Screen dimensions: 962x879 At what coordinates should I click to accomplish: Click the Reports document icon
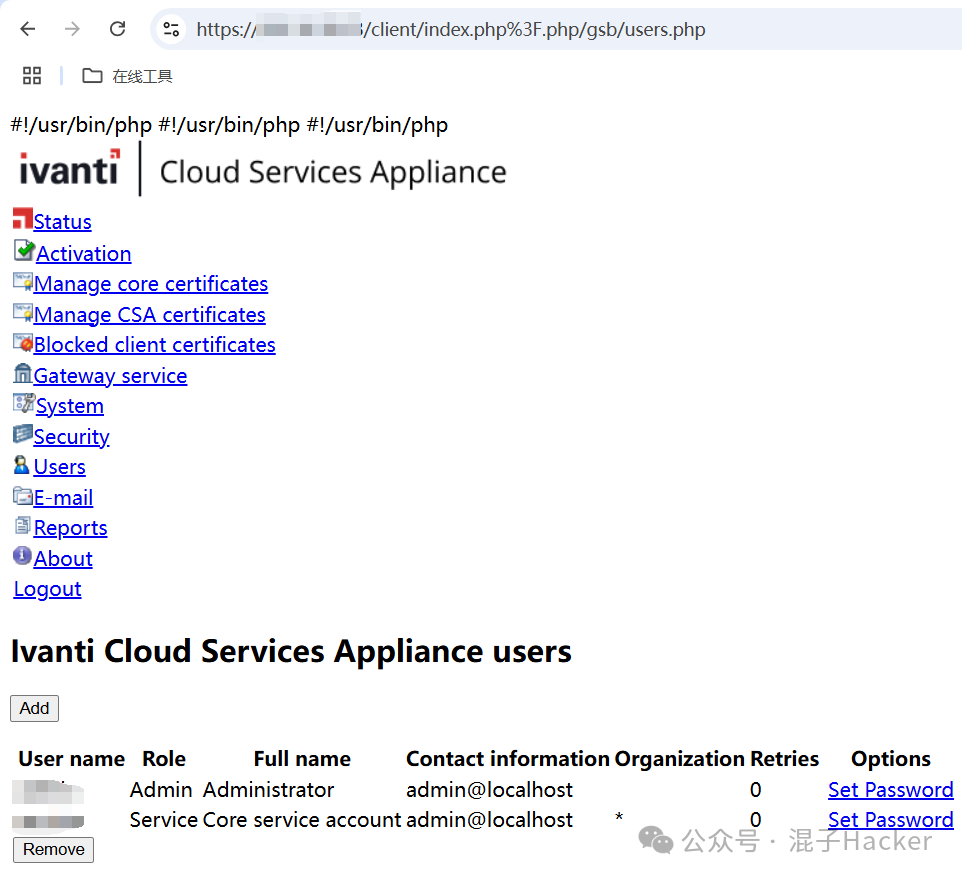23,525
